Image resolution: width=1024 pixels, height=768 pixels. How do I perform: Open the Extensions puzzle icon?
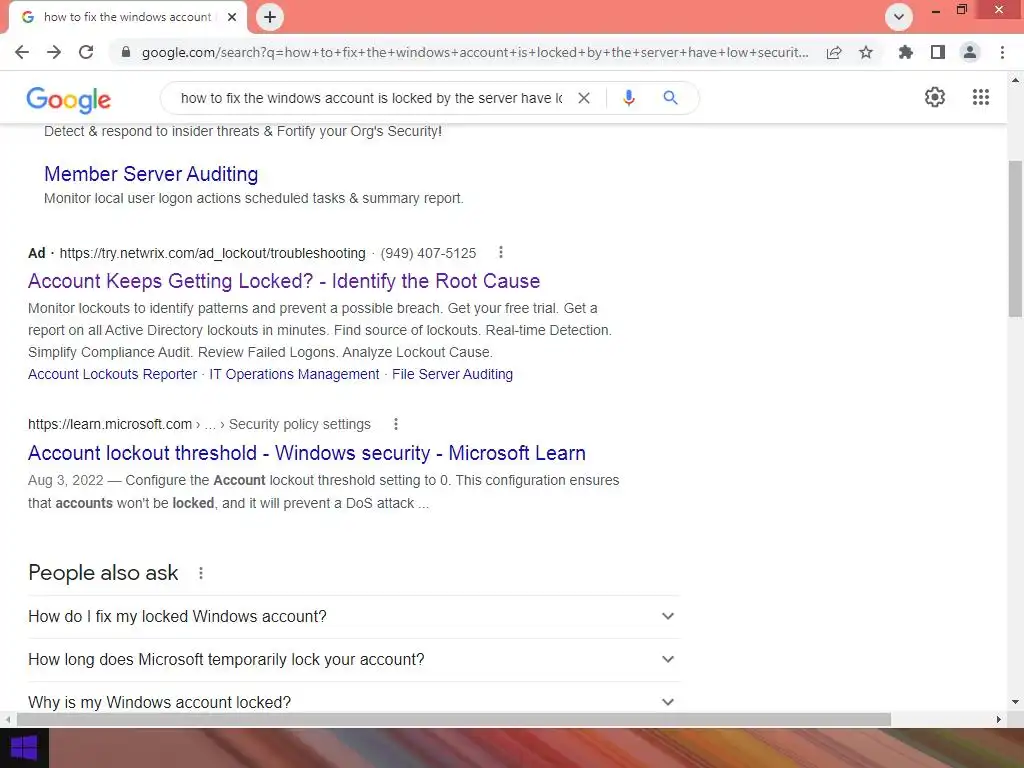(x=905, y=52)
